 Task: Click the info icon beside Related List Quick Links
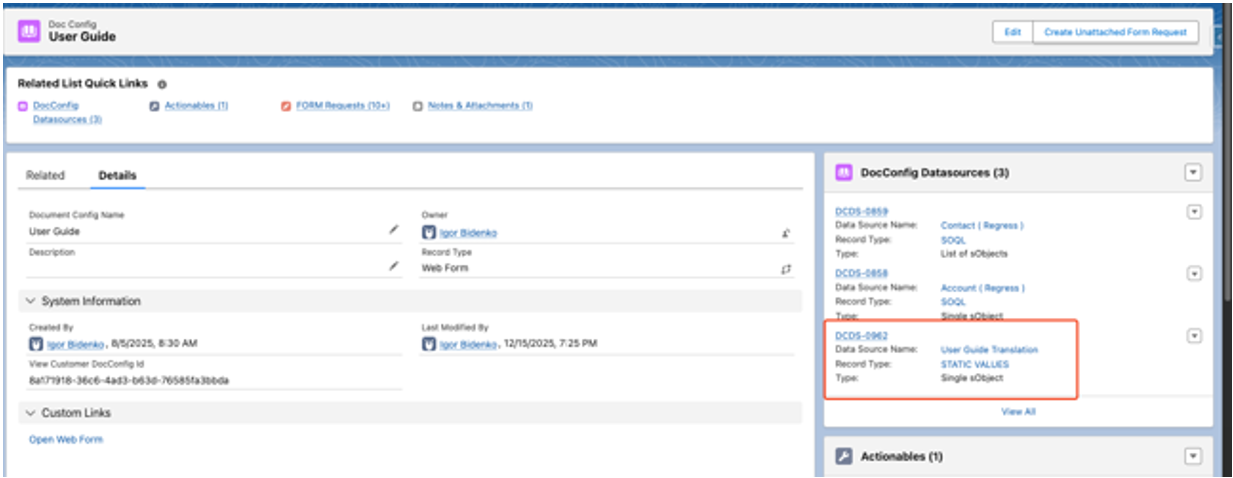pos(162,85)
